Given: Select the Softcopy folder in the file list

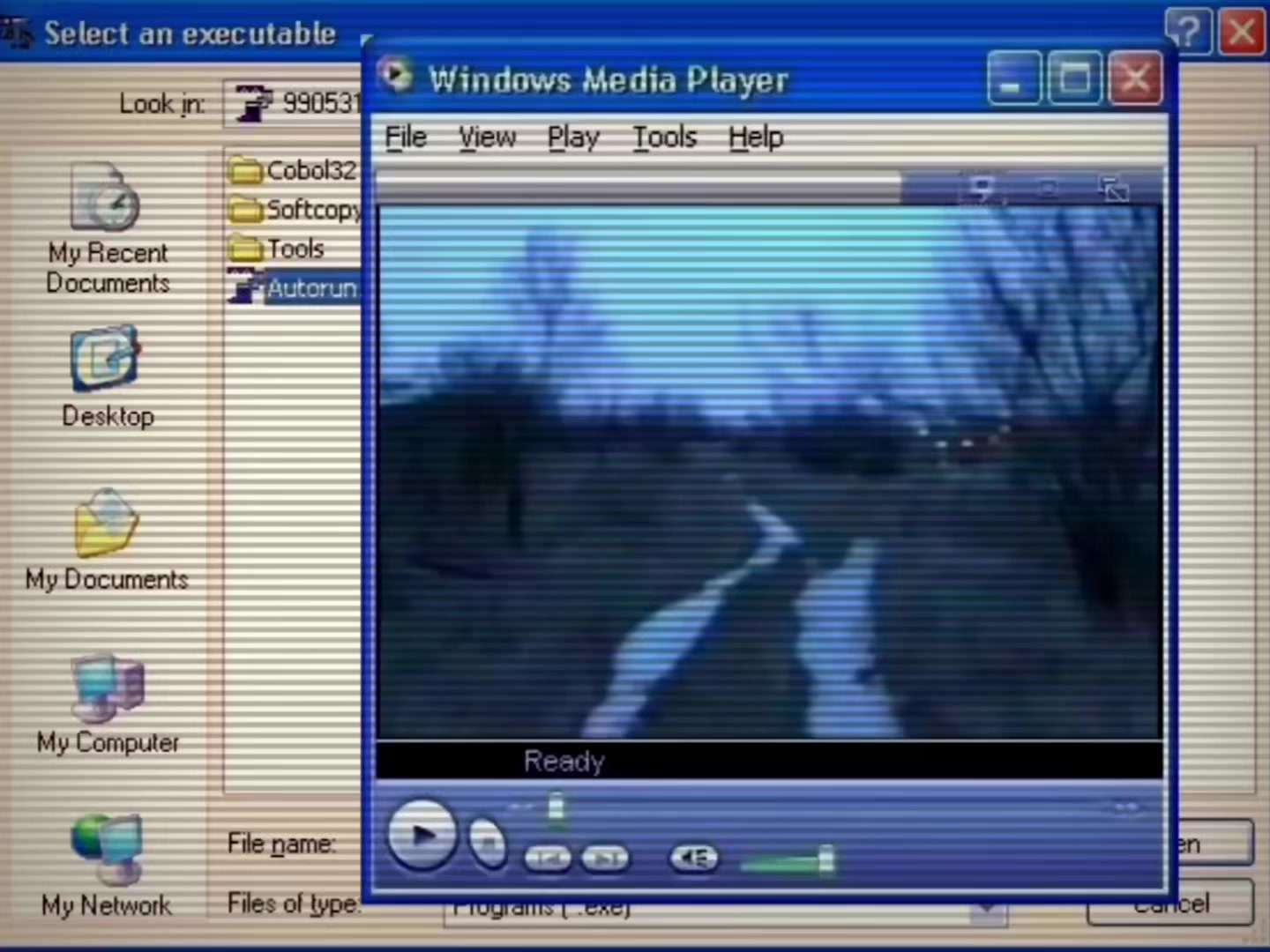Looking at the screenshot, I should [x=295, y=209].
